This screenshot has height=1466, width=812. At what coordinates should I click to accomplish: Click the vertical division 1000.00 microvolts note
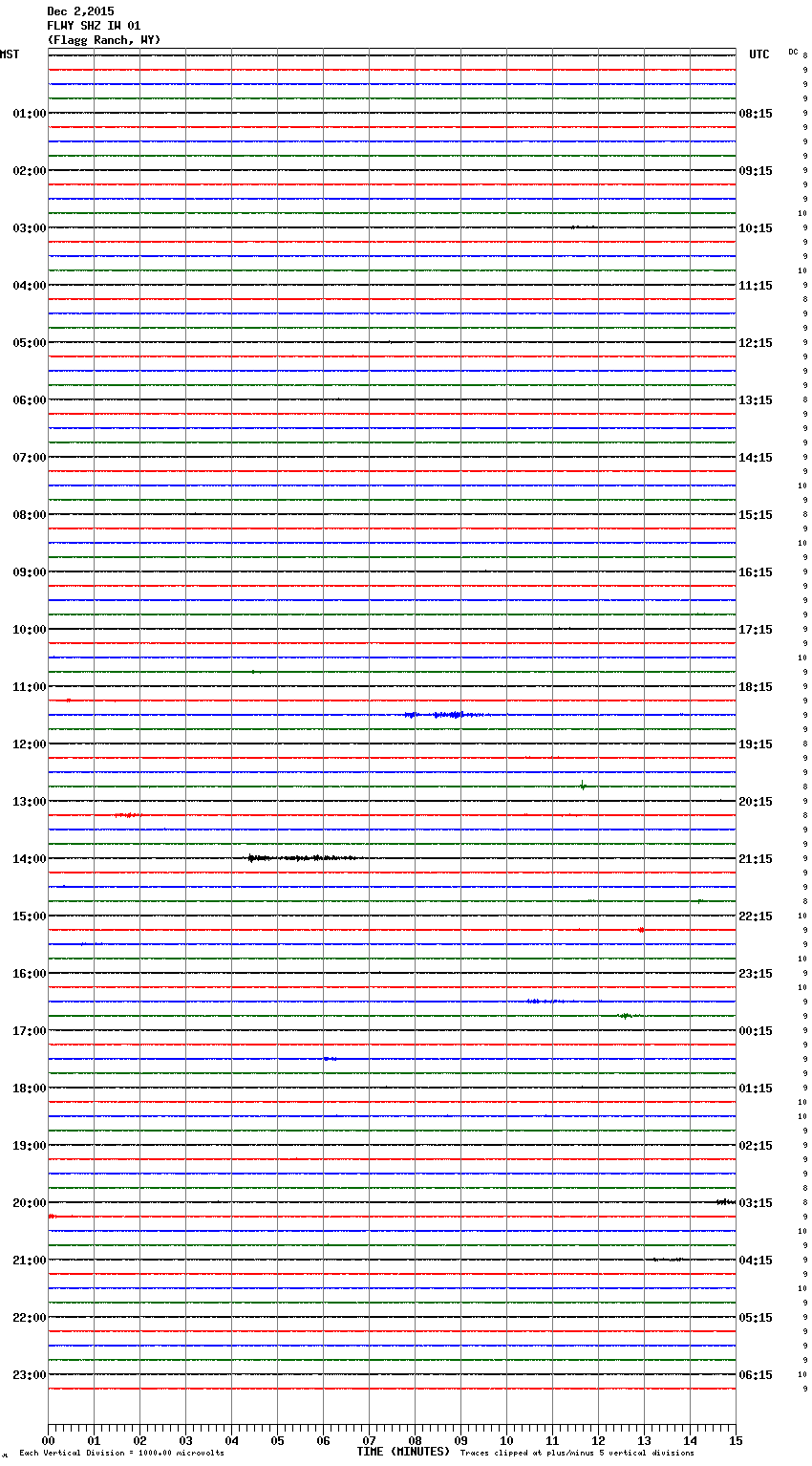click(121, 1454)
